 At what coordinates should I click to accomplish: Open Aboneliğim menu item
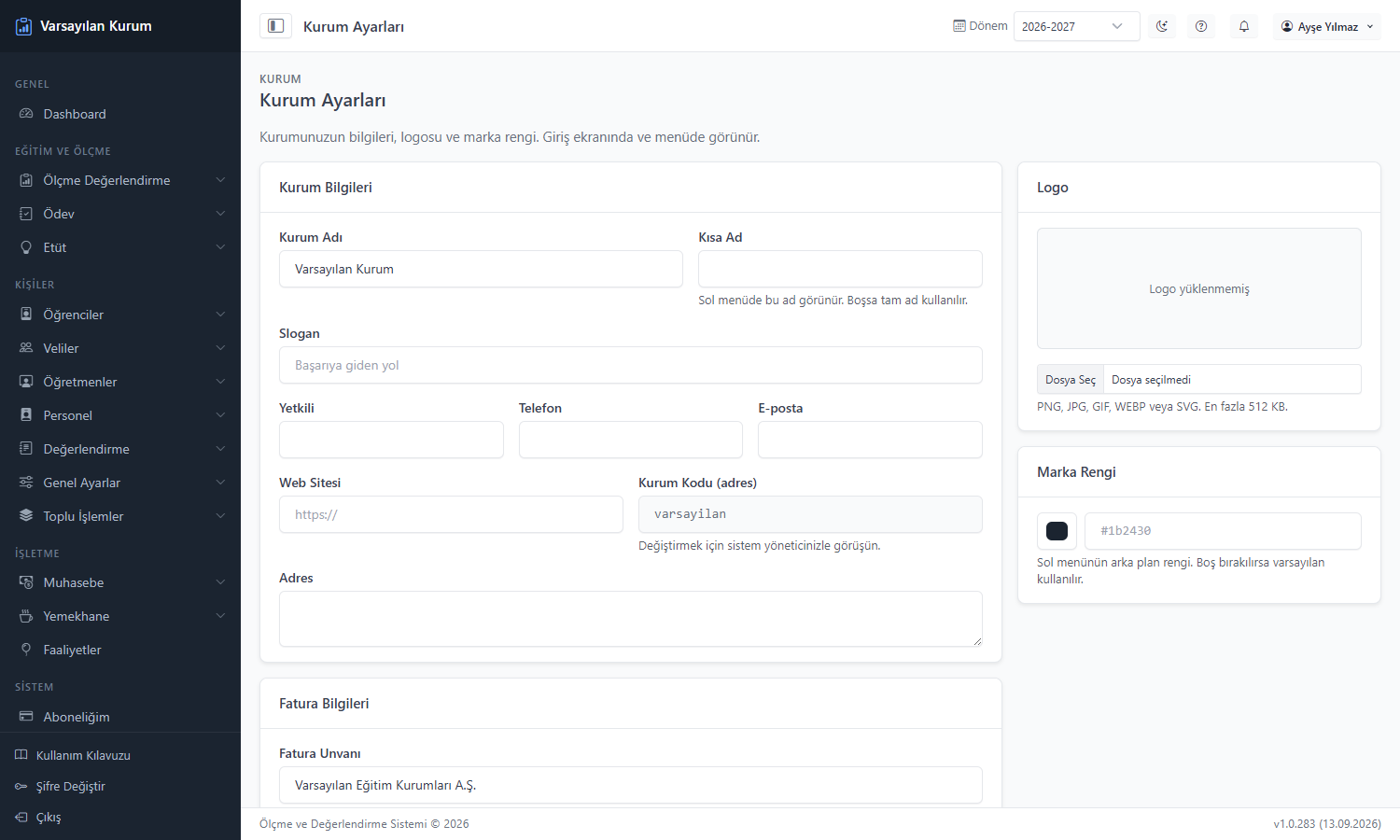point(120,717)
